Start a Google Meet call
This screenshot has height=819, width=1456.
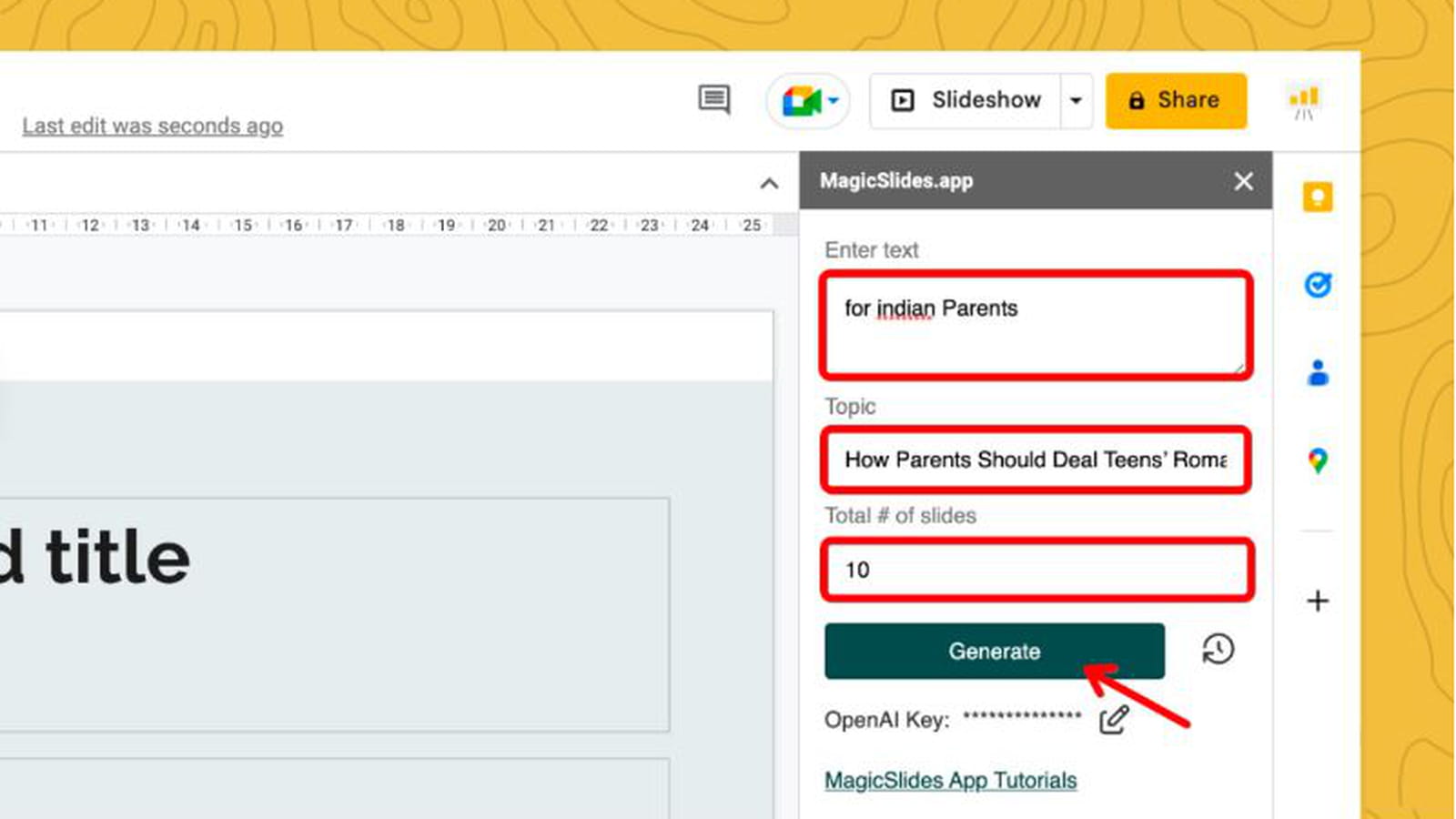coord(808,100)
